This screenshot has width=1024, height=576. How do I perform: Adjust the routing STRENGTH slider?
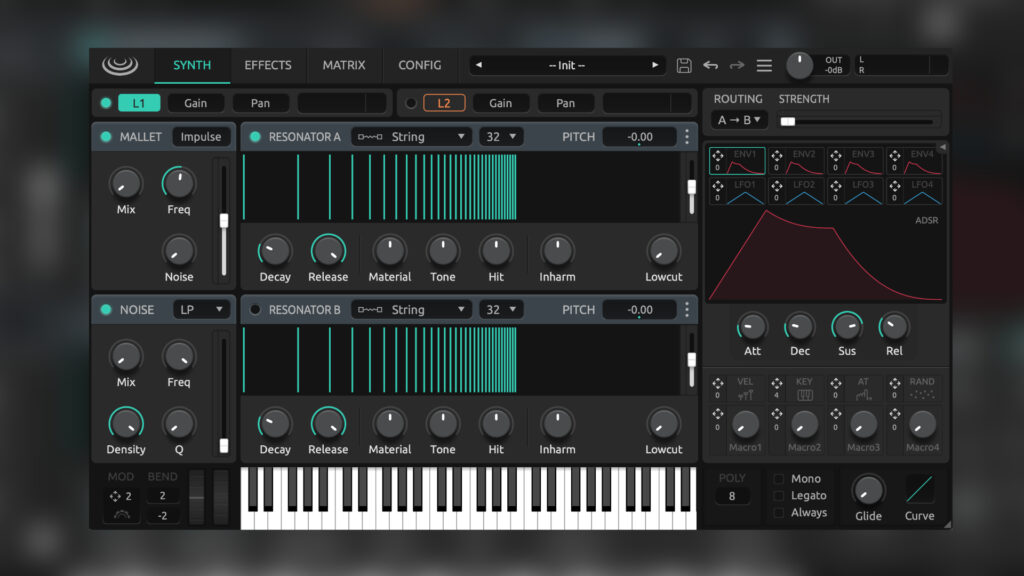point(789,118)
